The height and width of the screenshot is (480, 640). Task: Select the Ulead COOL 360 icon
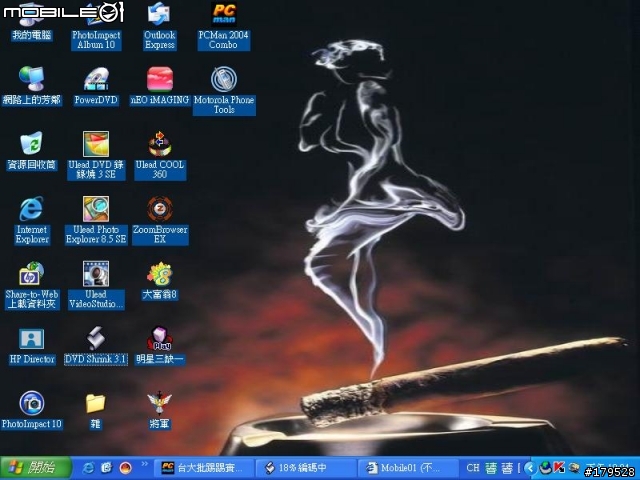click(160, 156)
